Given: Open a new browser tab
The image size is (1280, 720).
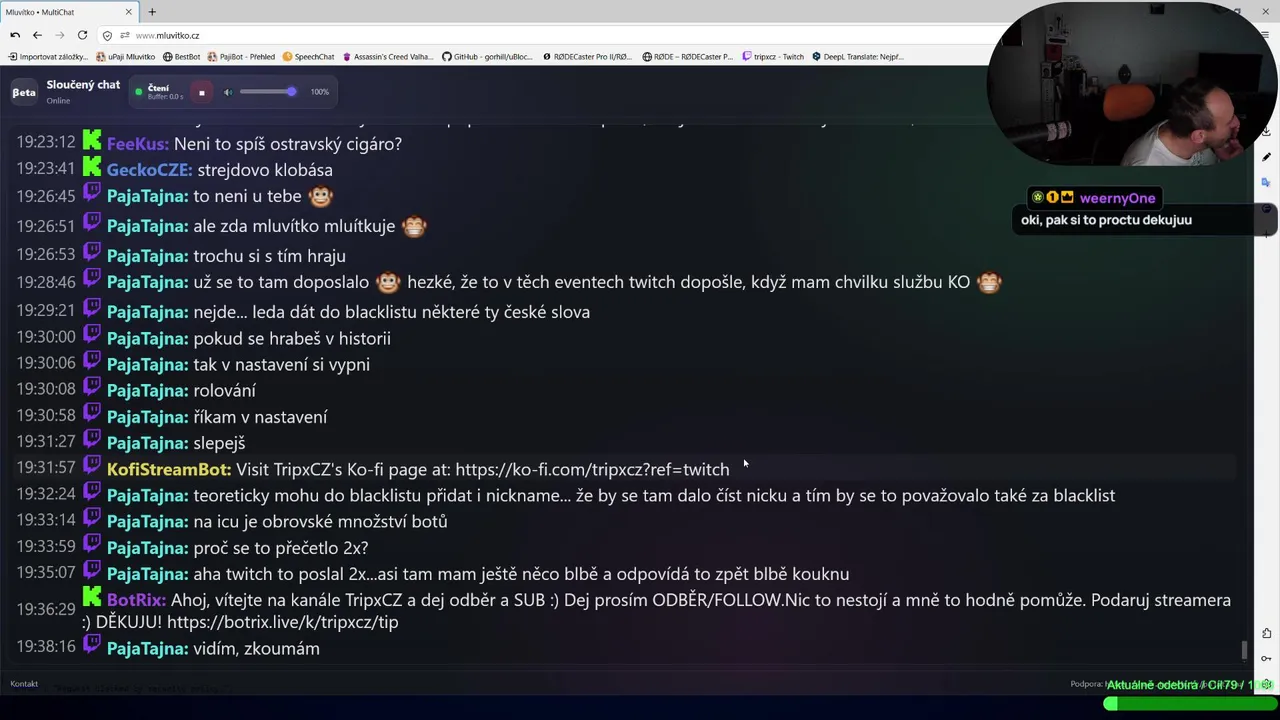Looking at the screenshot, I should [152, 12].
